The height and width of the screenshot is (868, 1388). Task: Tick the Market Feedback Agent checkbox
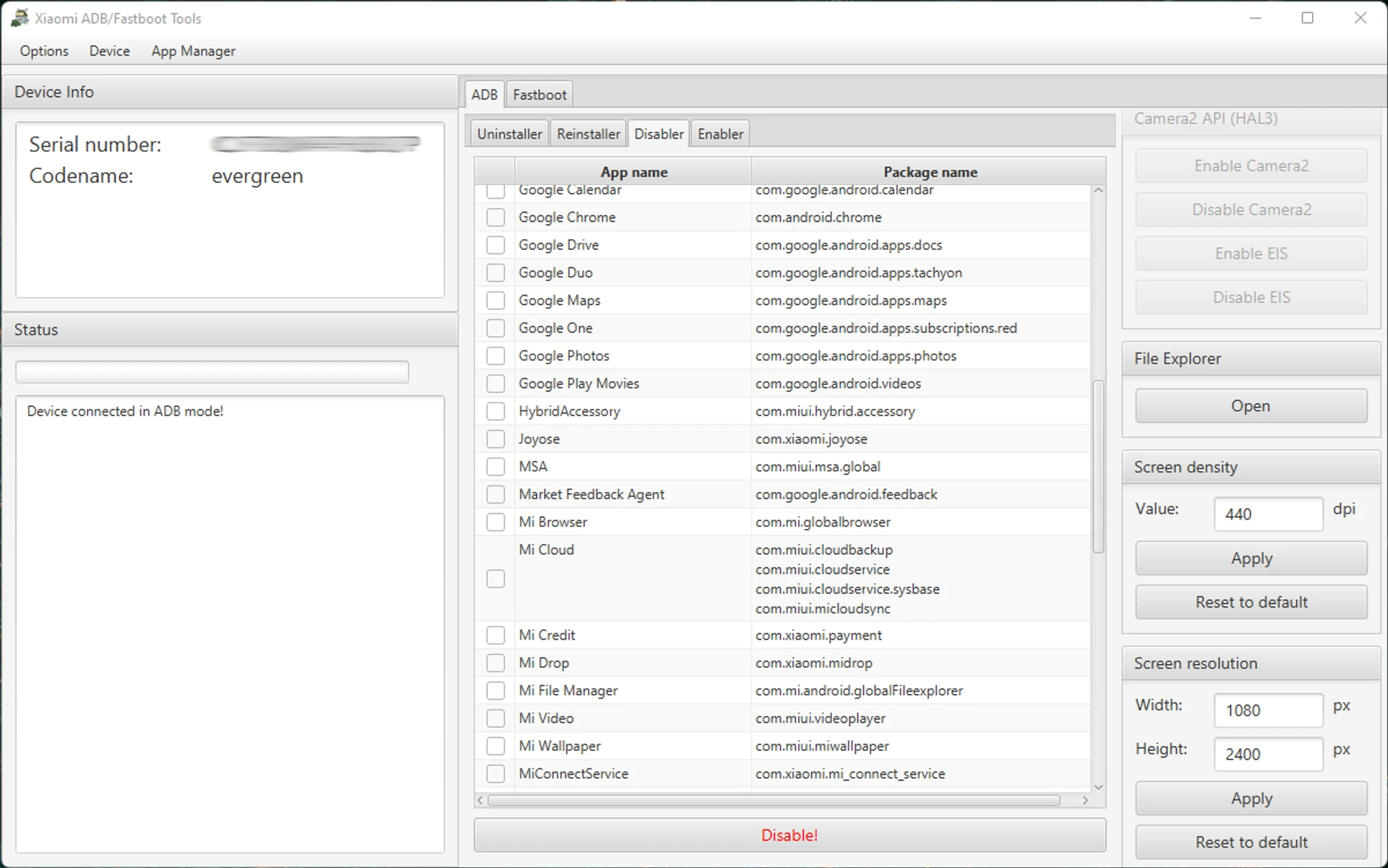click(x=496, y=494)
